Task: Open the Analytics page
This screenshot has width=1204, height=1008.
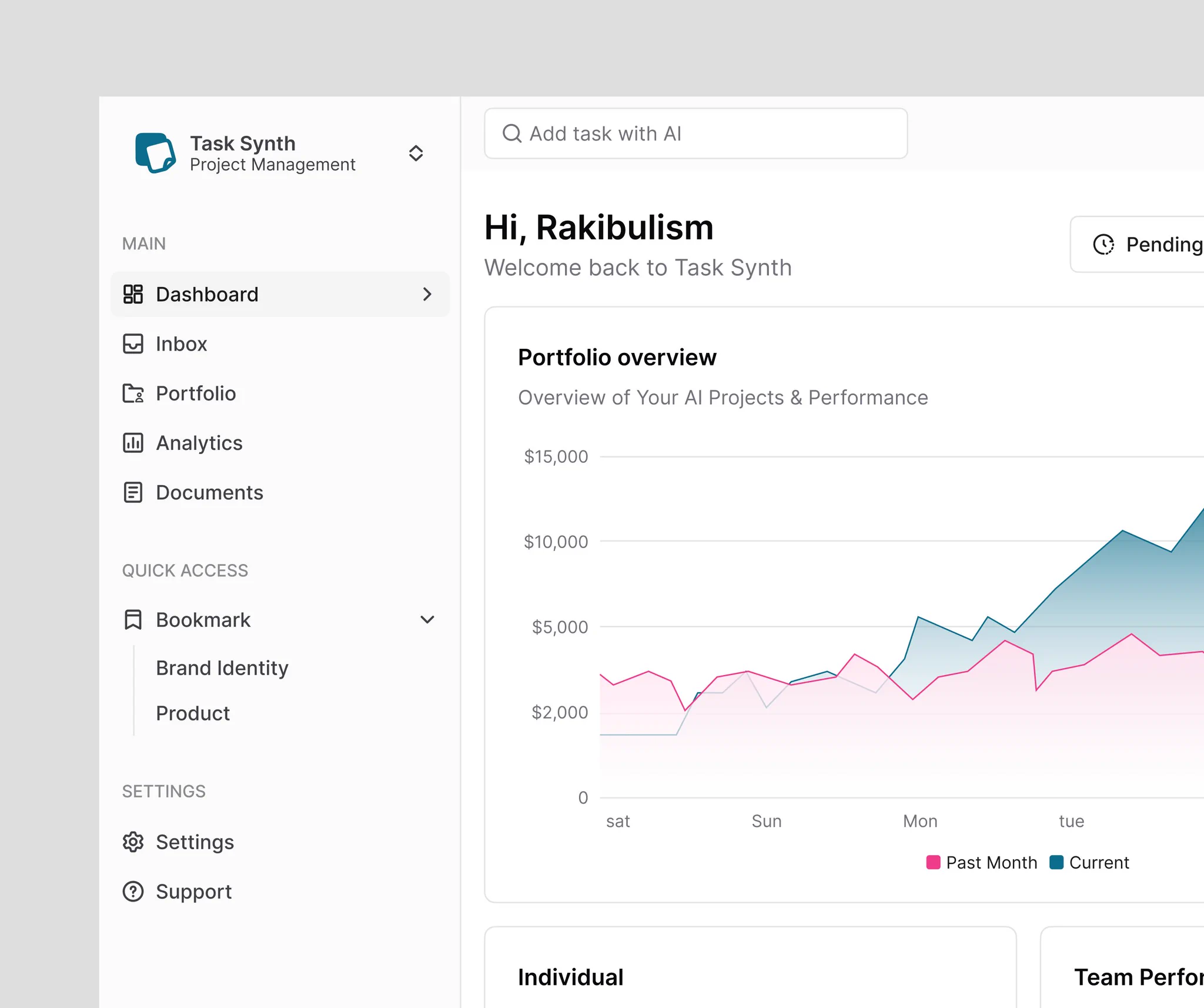Action: point(280,442)
